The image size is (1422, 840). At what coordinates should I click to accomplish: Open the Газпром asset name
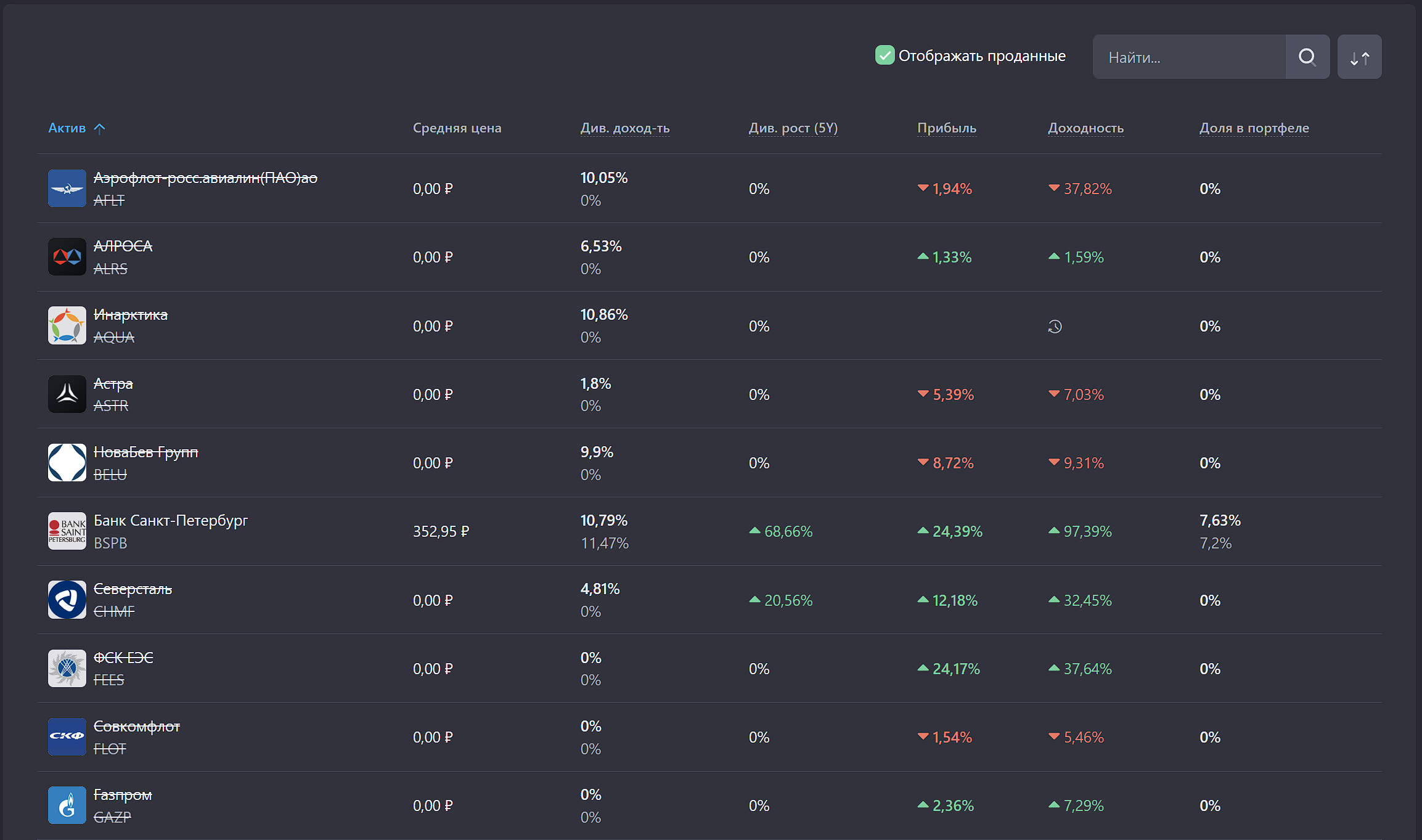[x=123, y=794]
